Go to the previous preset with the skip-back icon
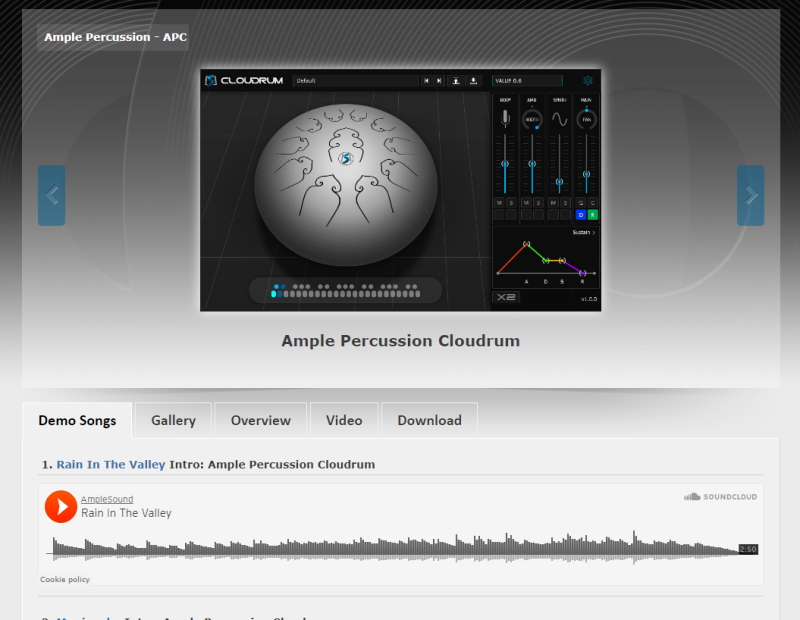The width and height of the screenshot is (800, 620). click(x=426, y=81)
